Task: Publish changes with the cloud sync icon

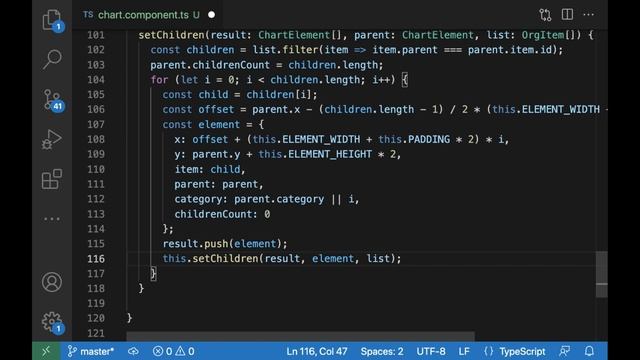Action: (x=133, y=351)
